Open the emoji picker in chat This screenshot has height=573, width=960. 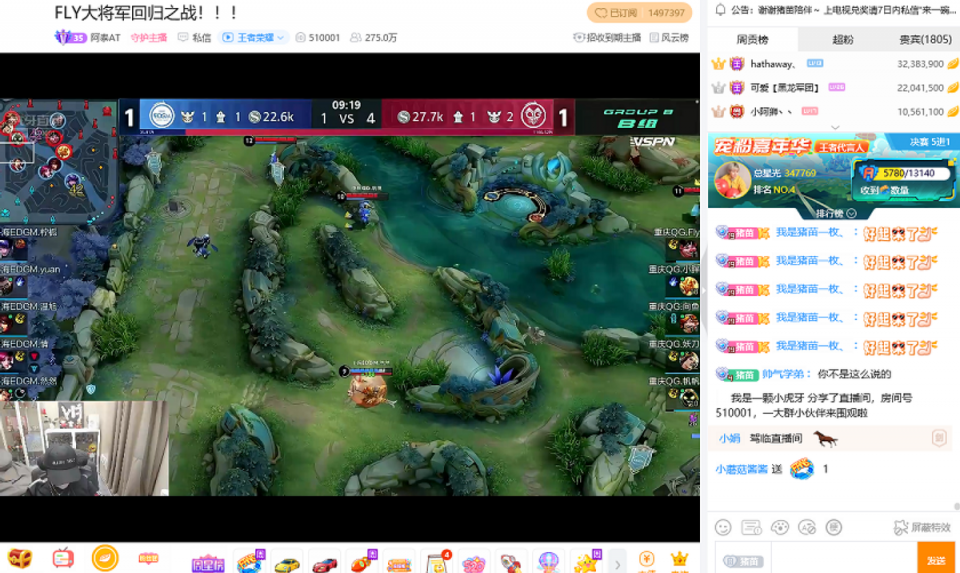tap(723, 527)
